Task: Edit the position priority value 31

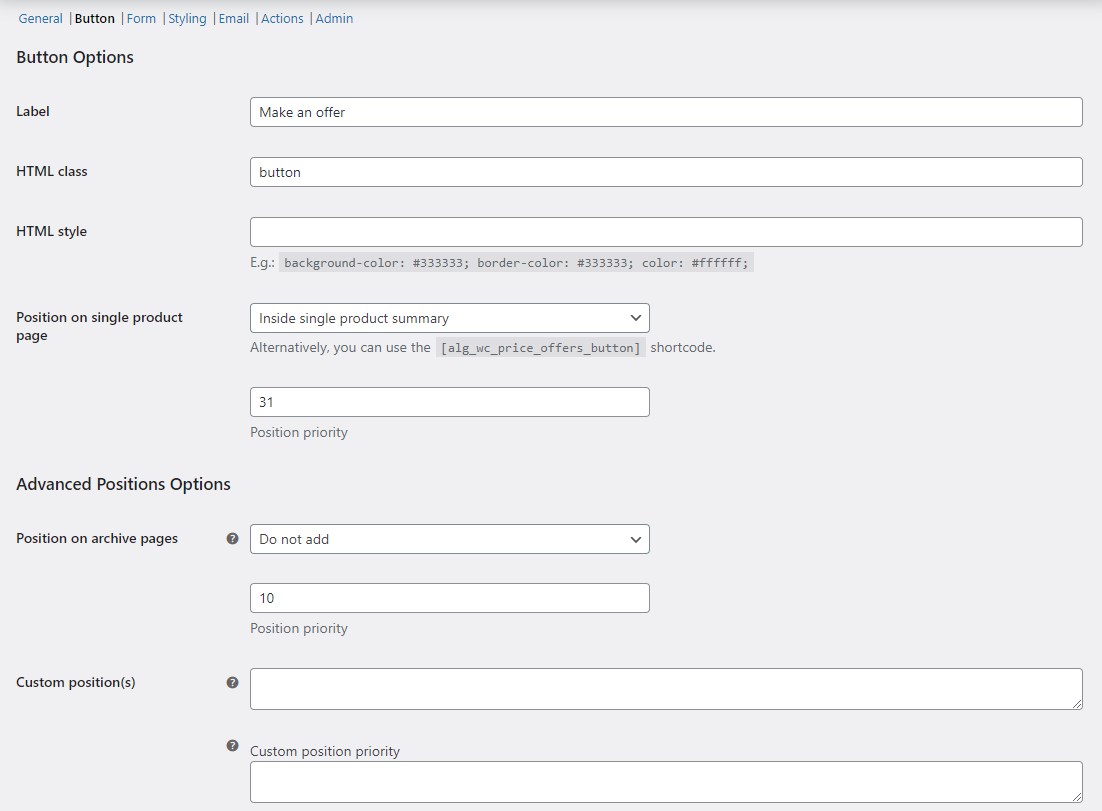Action: coord(449,401)
